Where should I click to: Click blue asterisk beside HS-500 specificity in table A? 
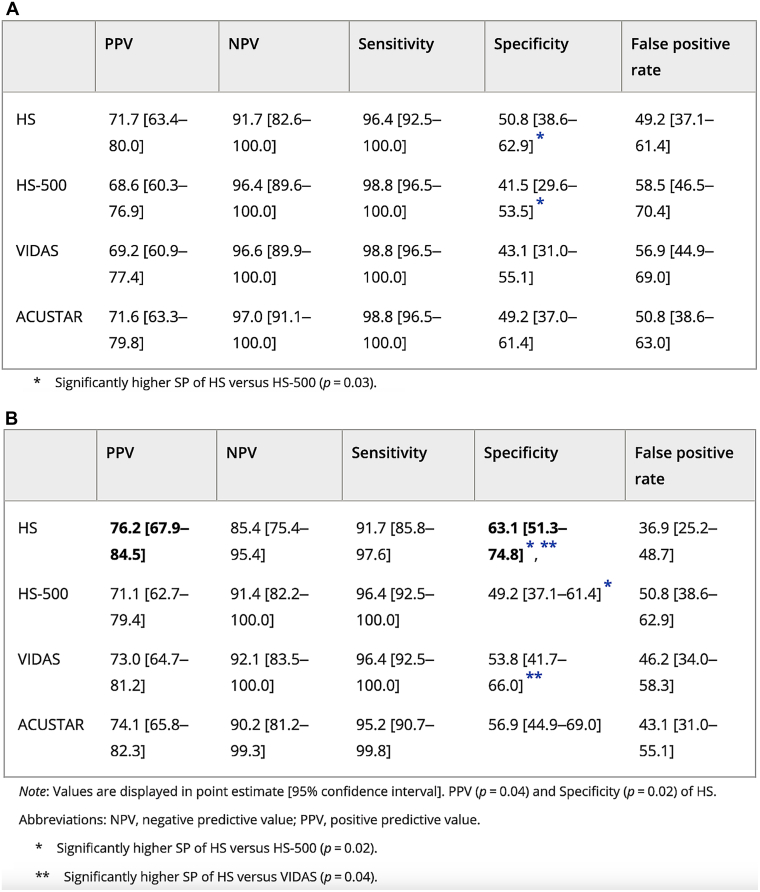[x=540, y=202]
